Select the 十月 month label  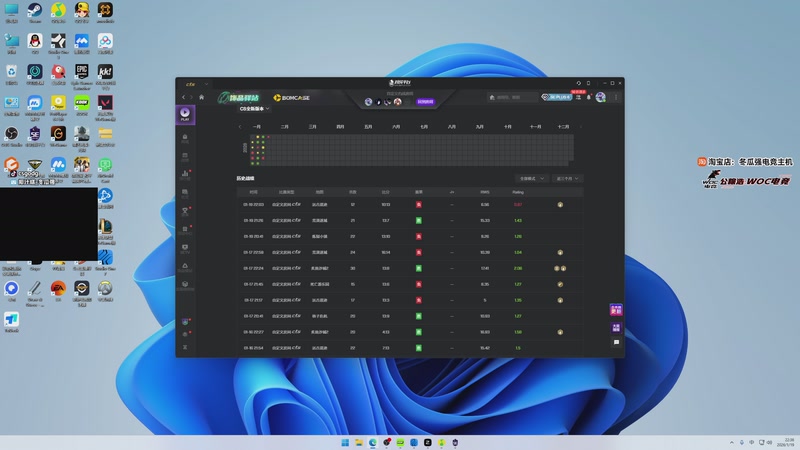[507, 127]
